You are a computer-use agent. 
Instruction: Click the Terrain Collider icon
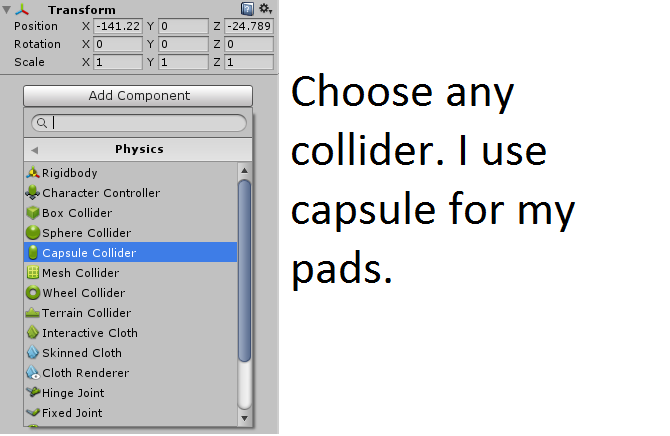click(x=33, y=313)
